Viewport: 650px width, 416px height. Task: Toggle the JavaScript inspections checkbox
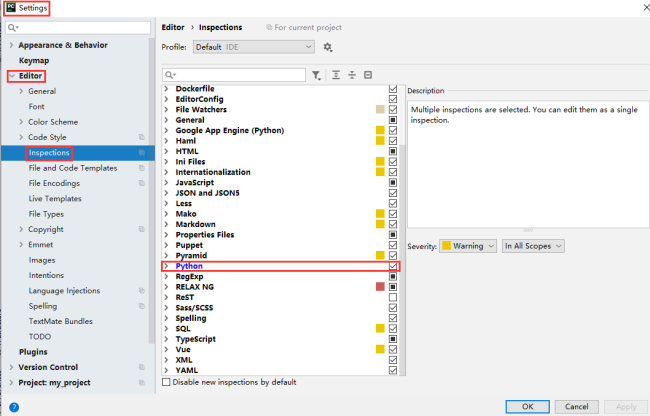tap(393, 182)
